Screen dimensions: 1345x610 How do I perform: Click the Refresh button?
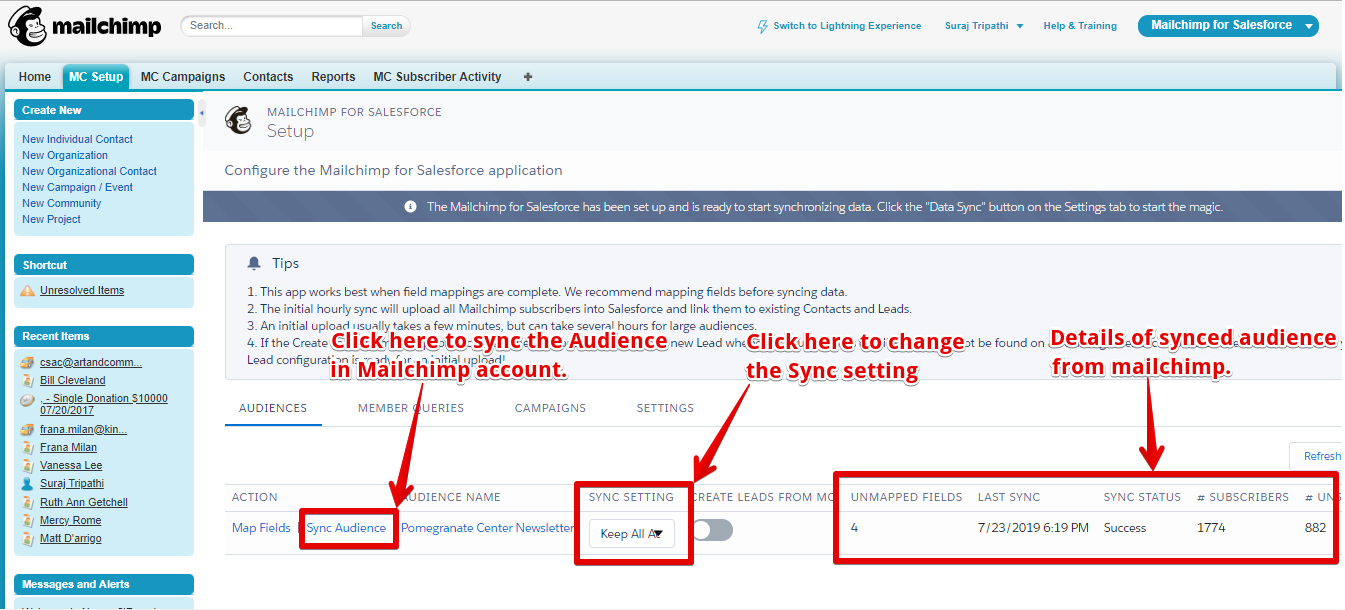coord(1318,456)
